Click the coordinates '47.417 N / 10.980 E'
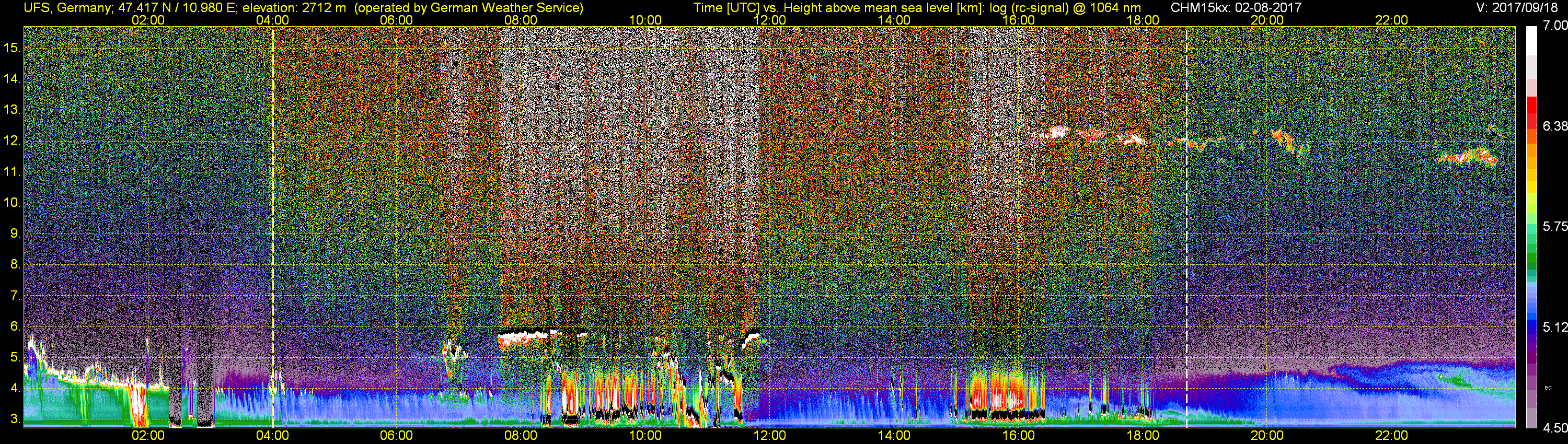The width and height of the screenshot is (1568, 444). (x=178, y=7)
